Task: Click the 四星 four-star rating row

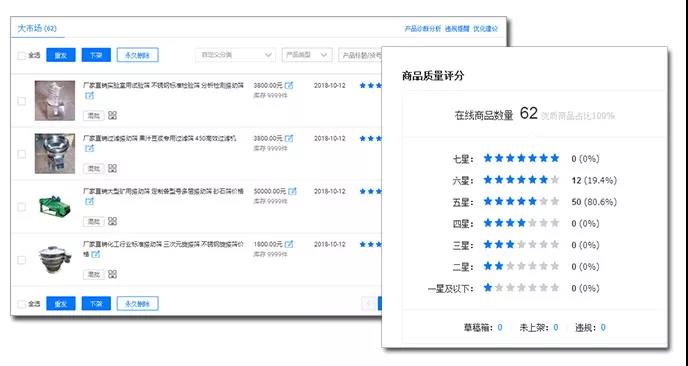Action: (526, 223)
